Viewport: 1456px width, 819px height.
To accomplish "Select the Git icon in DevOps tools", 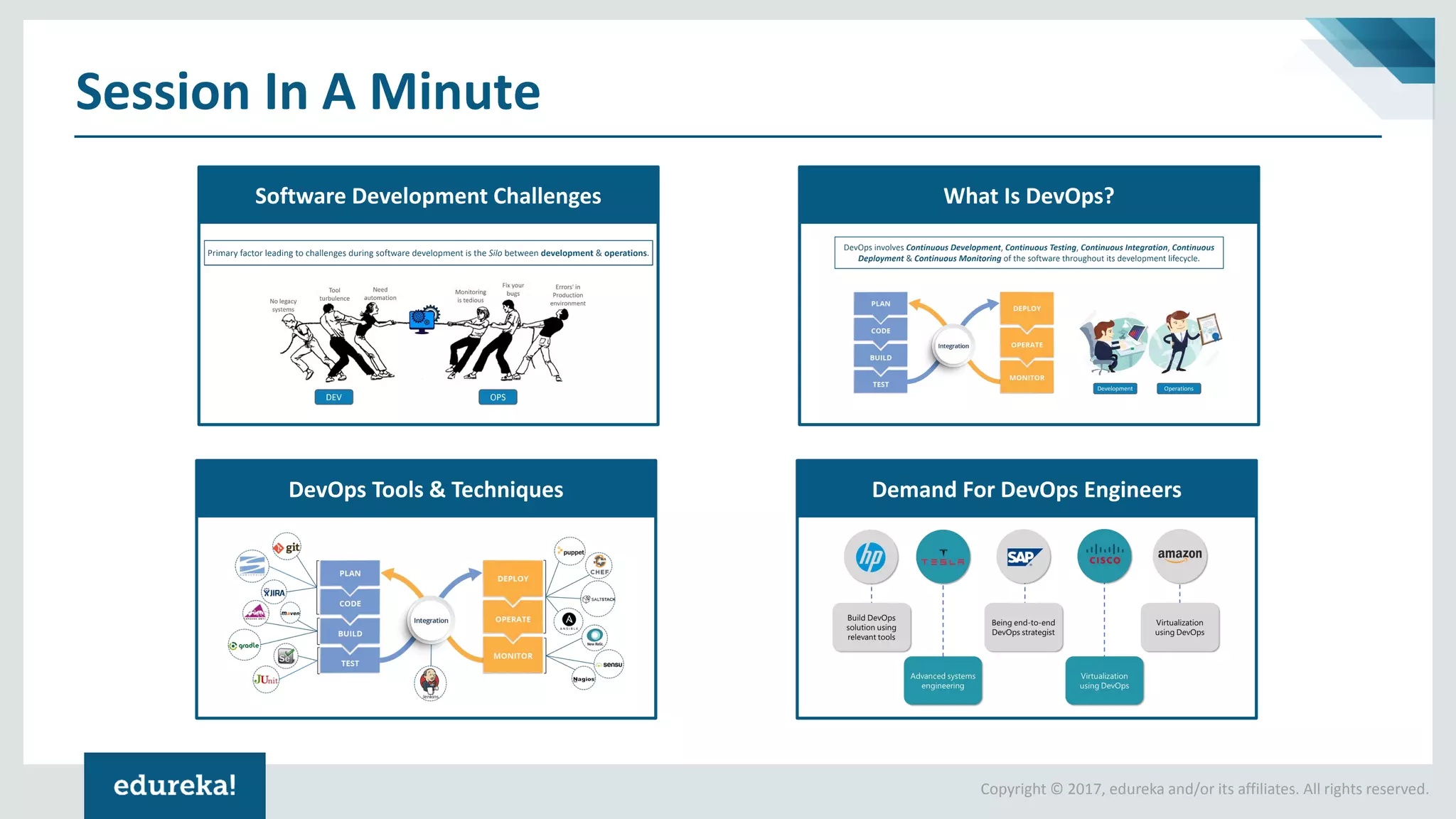I will point(289,547).
